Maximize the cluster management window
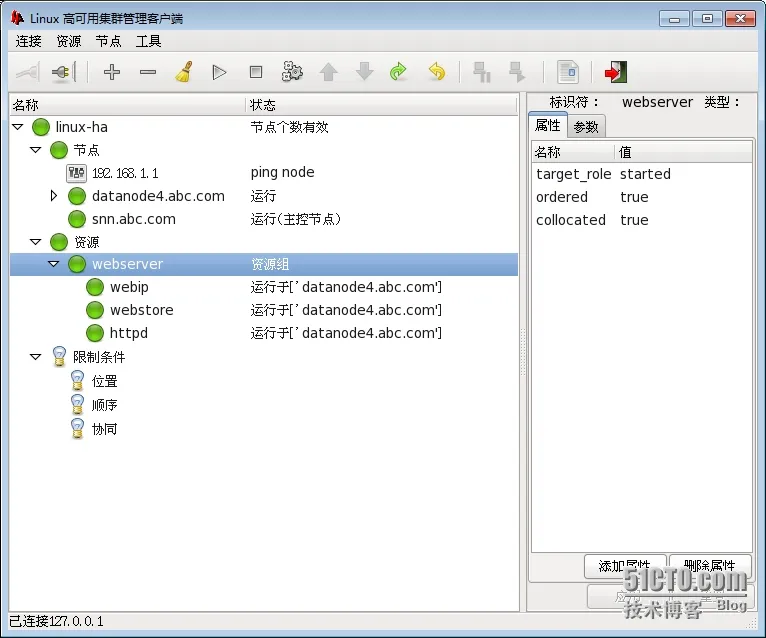 707,19
